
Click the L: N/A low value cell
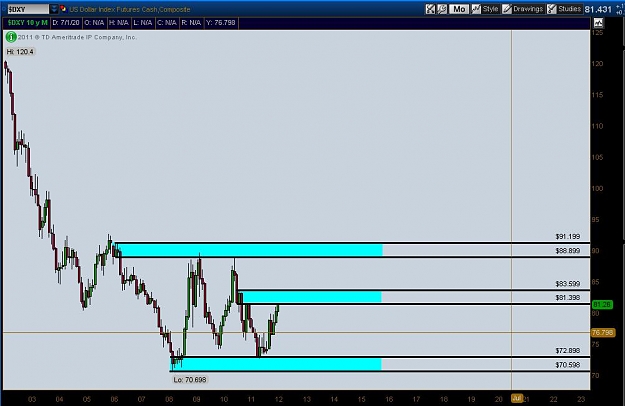[143, 23]
